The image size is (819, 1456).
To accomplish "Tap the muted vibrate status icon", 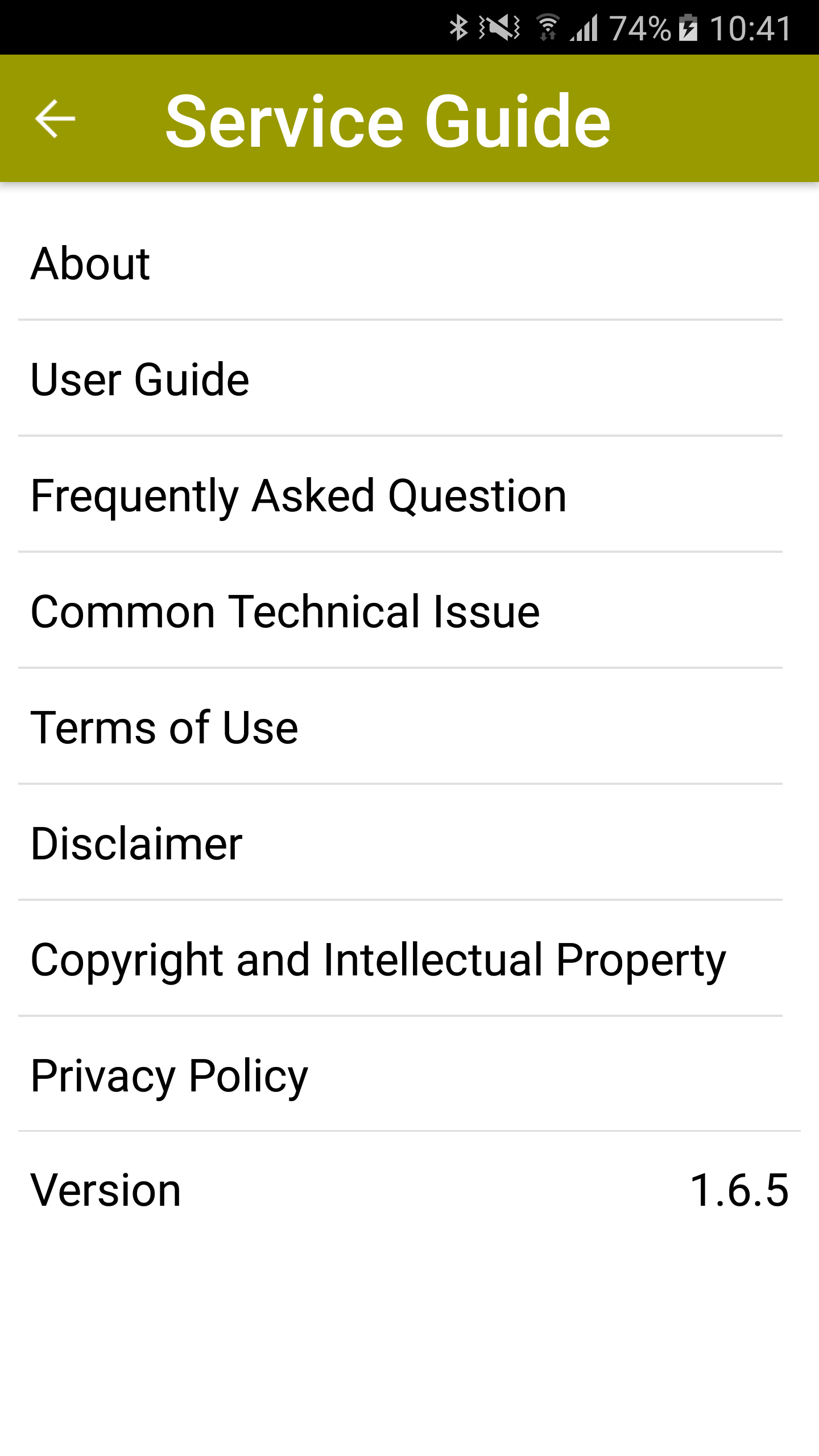I will (x=499, y=28).
